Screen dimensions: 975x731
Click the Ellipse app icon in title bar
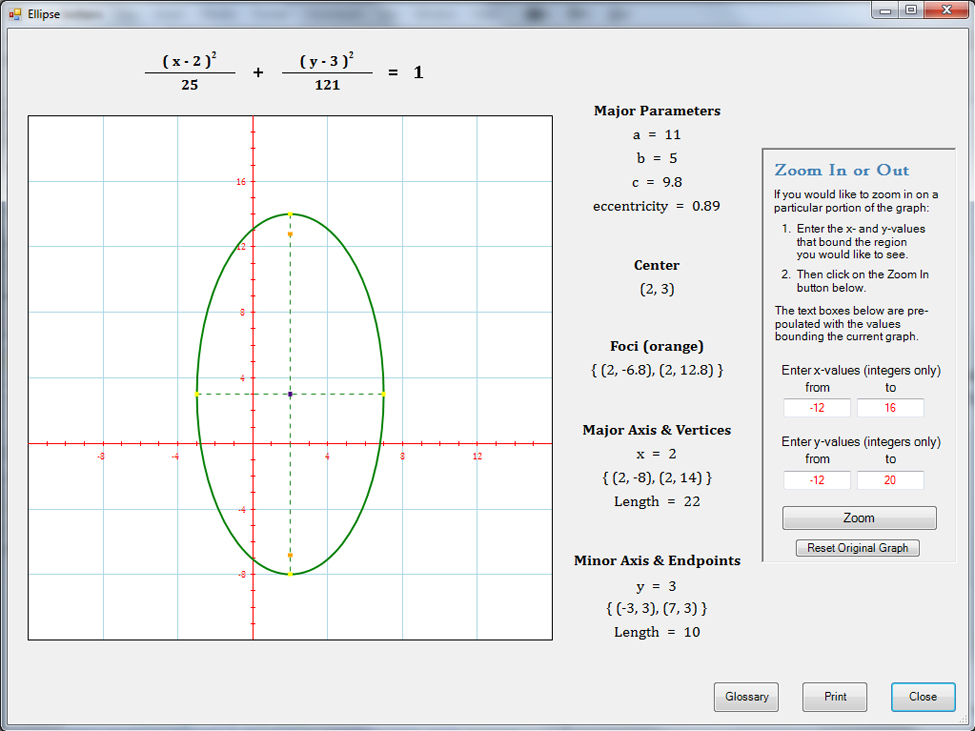pos(15,14)
